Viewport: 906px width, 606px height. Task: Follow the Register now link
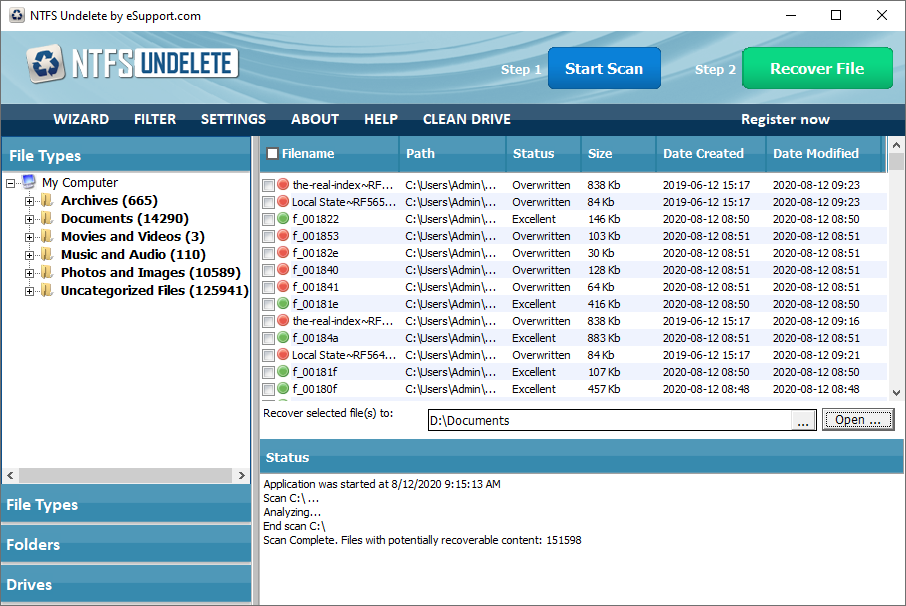pos(785,120)
